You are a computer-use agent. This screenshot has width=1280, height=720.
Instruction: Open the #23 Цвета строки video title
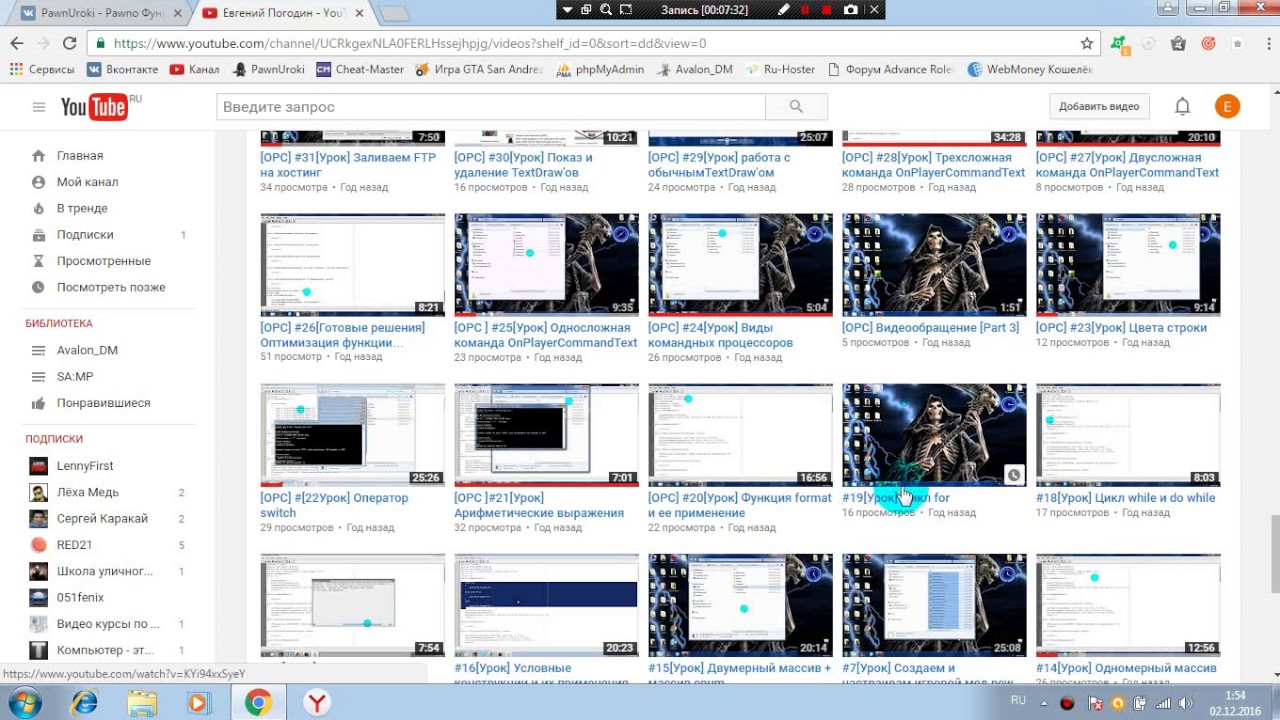1121,328
